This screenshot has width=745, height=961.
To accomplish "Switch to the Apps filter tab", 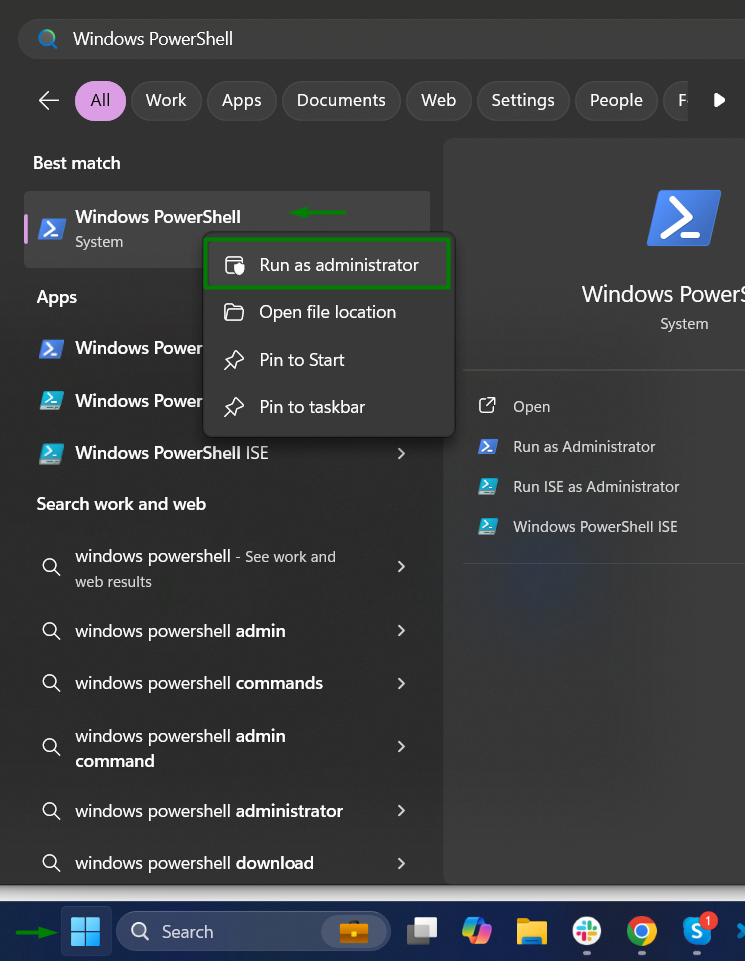I will coord(241,100).
